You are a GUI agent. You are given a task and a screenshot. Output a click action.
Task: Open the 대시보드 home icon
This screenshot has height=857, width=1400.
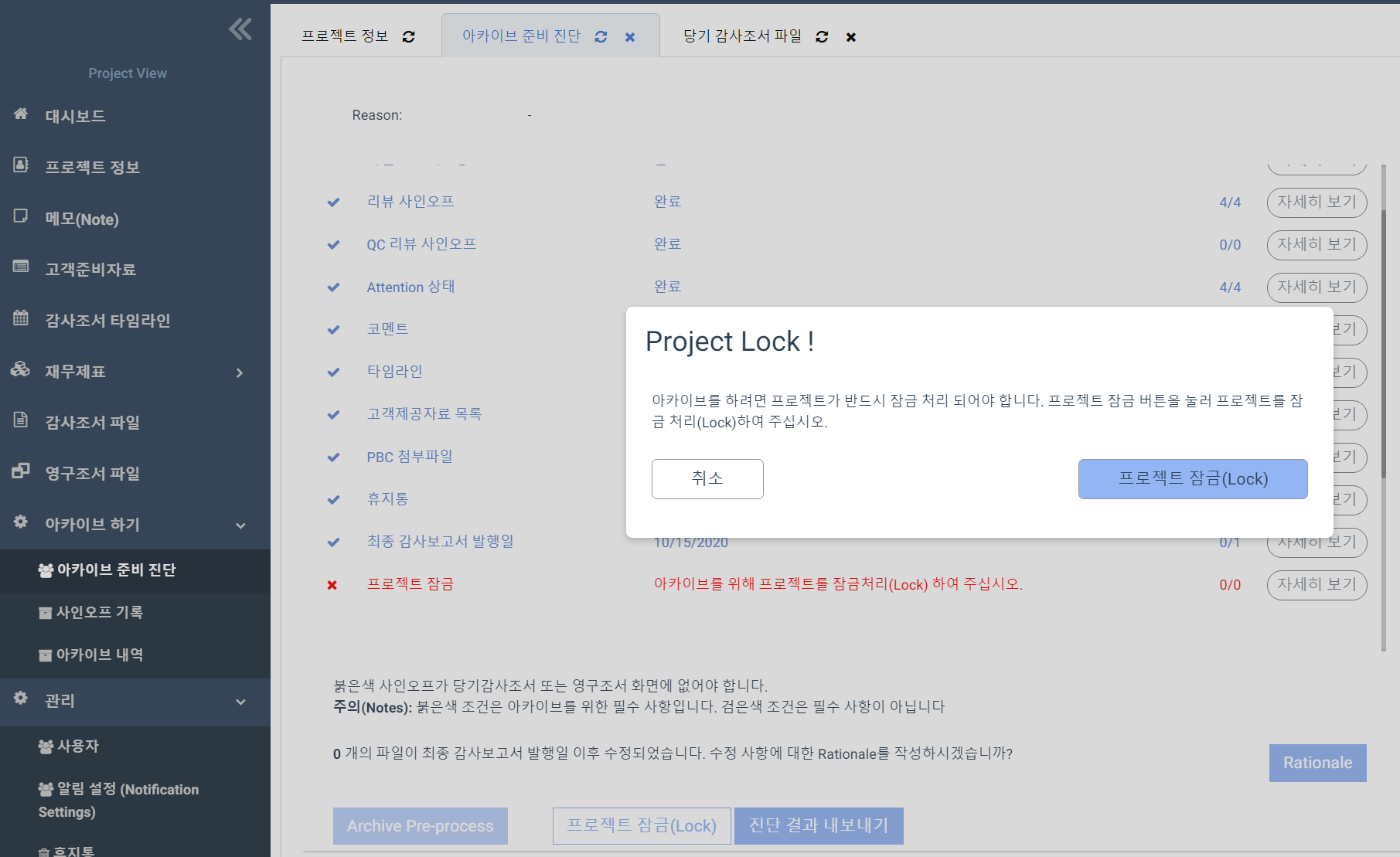19,114
